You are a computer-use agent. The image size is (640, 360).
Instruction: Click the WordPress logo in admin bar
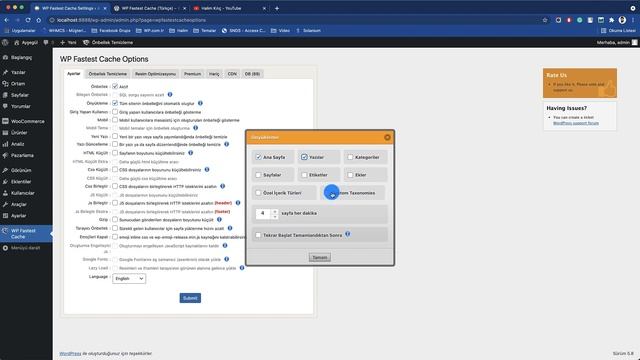5,42
